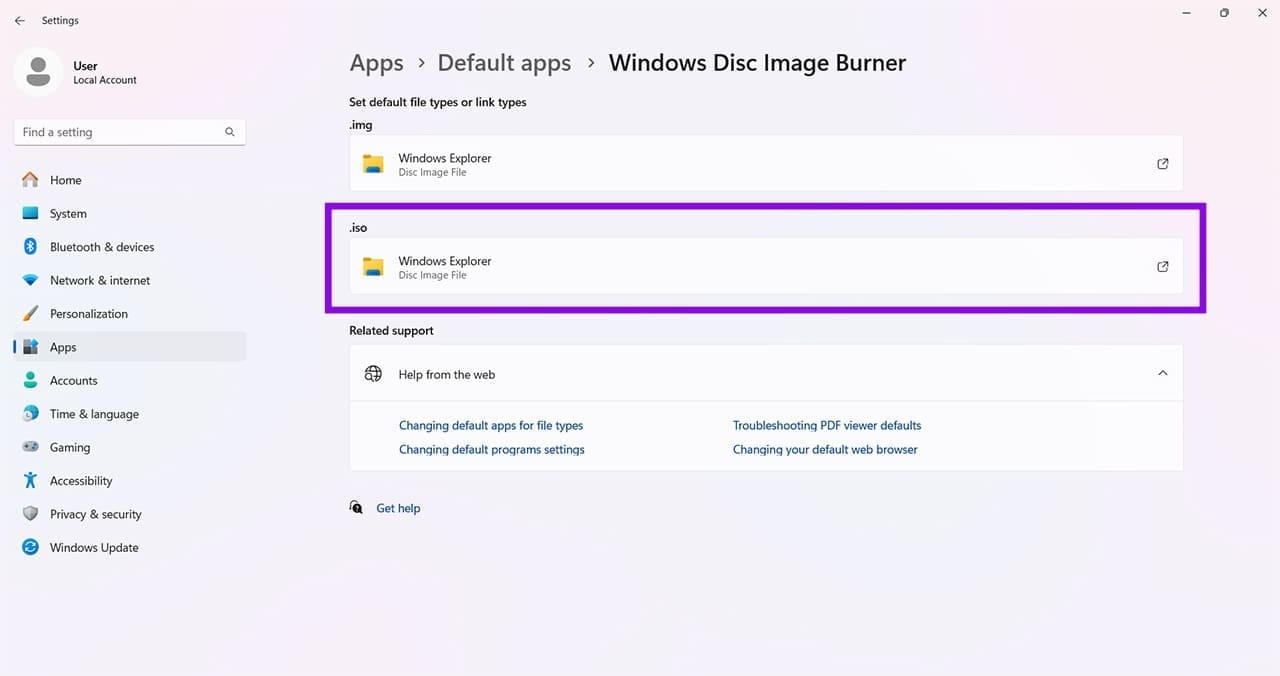Open Time & language settings

point(130,414)
